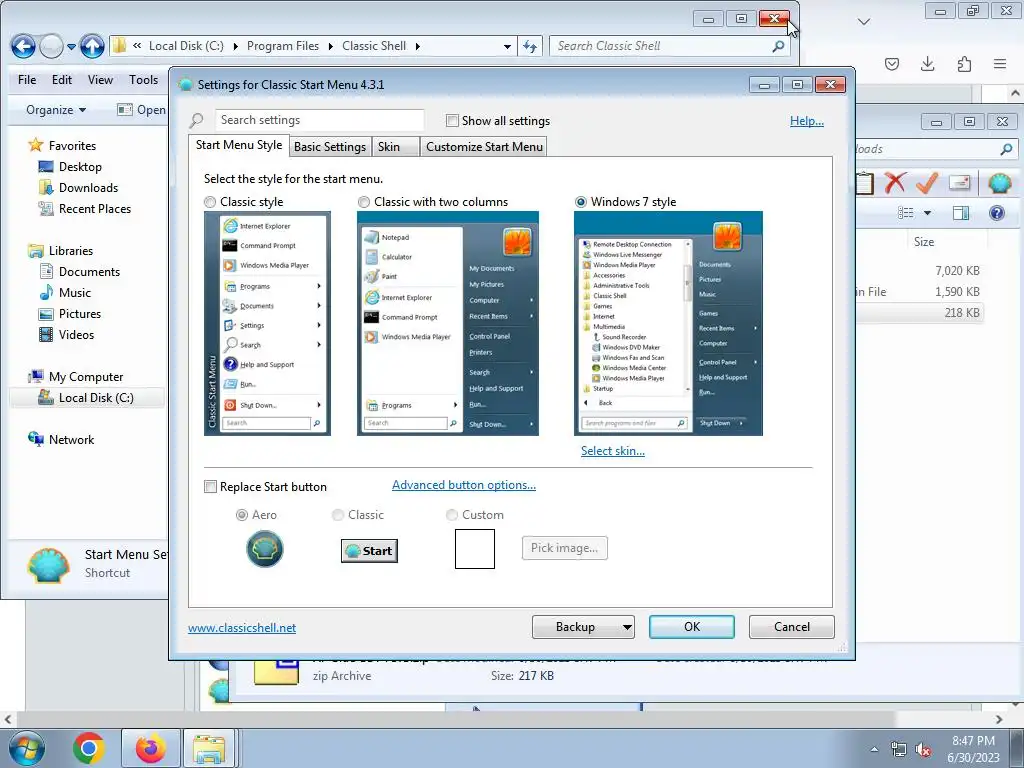Open Videos library in navigation pane
The height and width of the screenshot is (768, 1024).
point(76,334)
